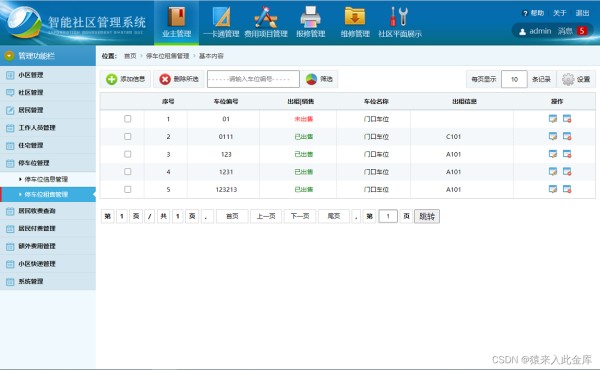The height and width of the screenshot is (370, 600).
Task: Open 居民管理 sidebar menu
Action: point(48,110)
